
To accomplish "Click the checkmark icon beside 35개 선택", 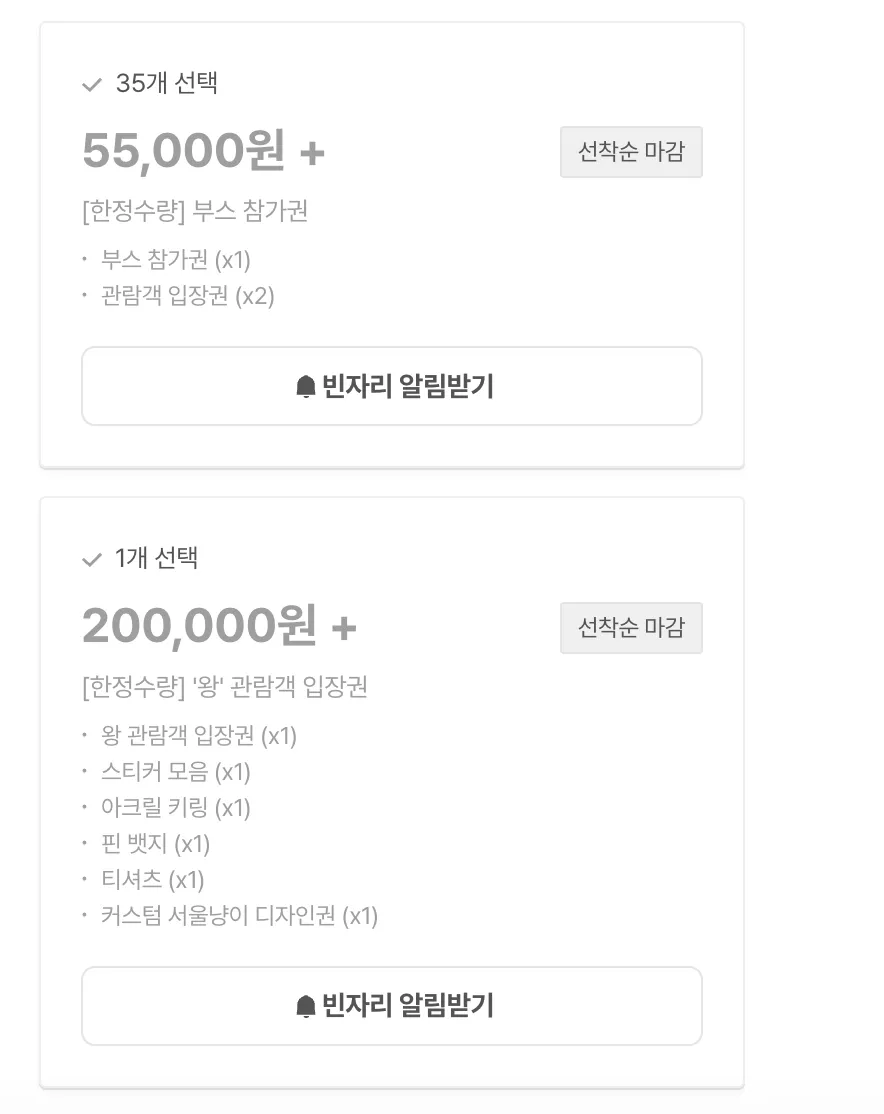I will point(92,85).
